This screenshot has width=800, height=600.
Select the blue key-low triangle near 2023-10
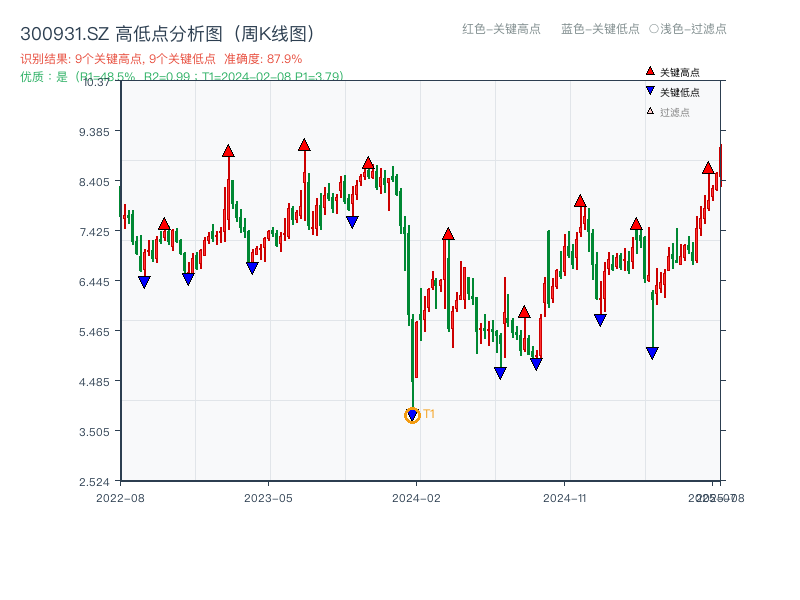pos(352,222)
